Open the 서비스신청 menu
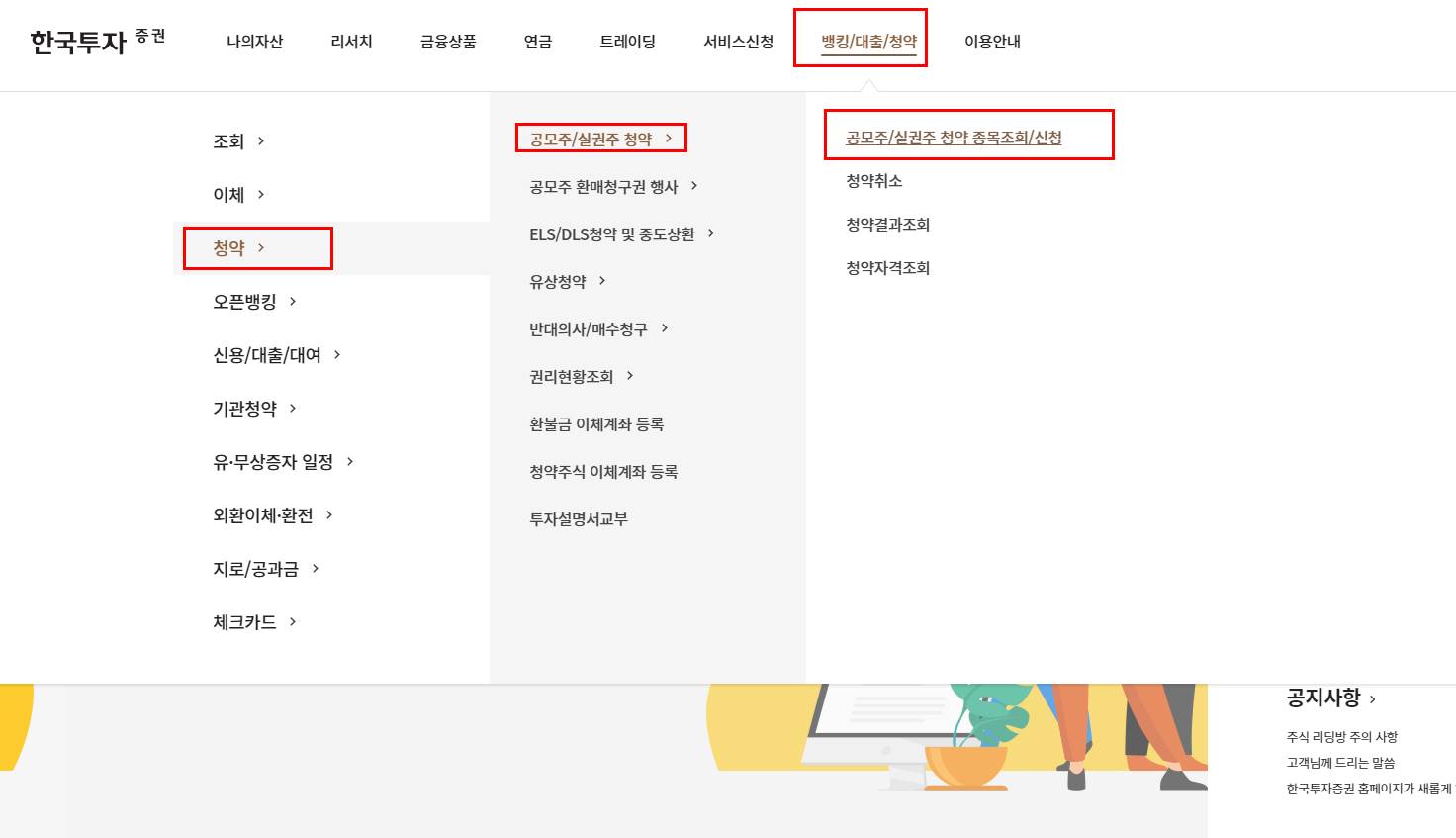 [737, 41]
